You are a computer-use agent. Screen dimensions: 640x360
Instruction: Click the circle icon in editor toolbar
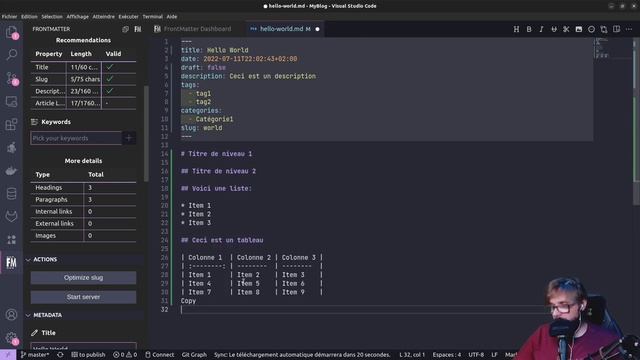[x=591, y=29]
